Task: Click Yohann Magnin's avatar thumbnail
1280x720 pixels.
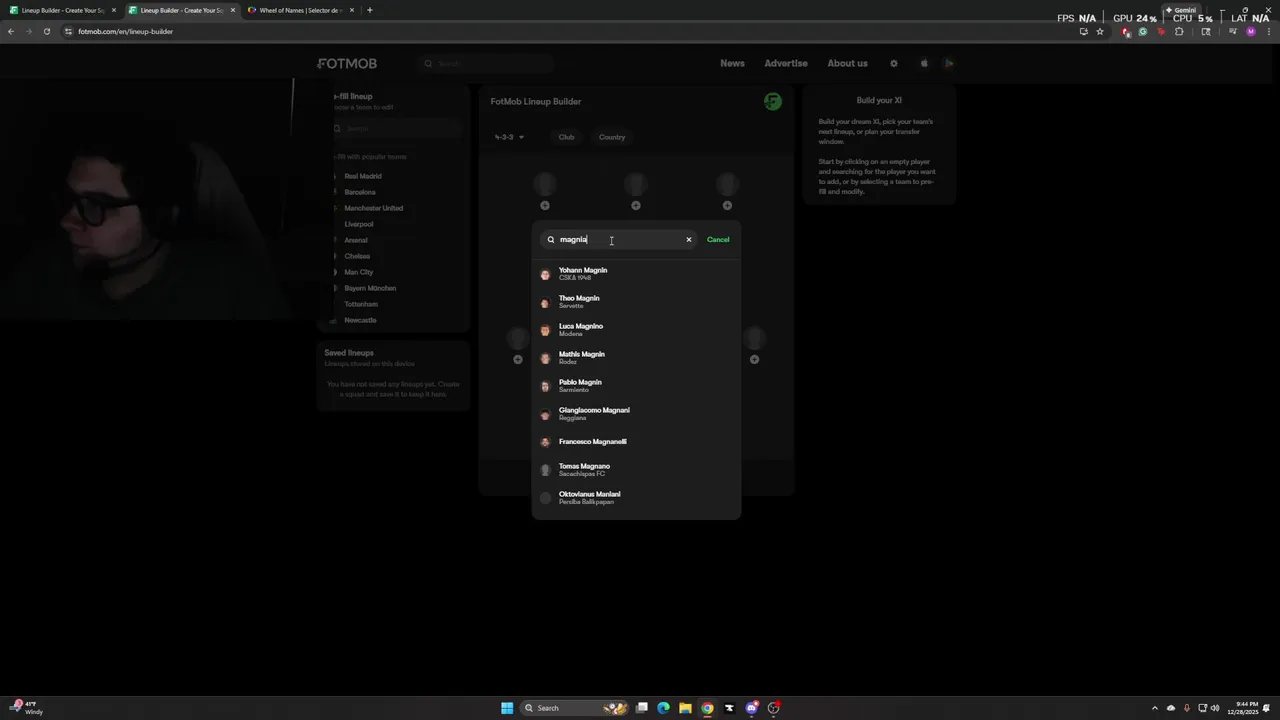Action: (x=545, y=274)
